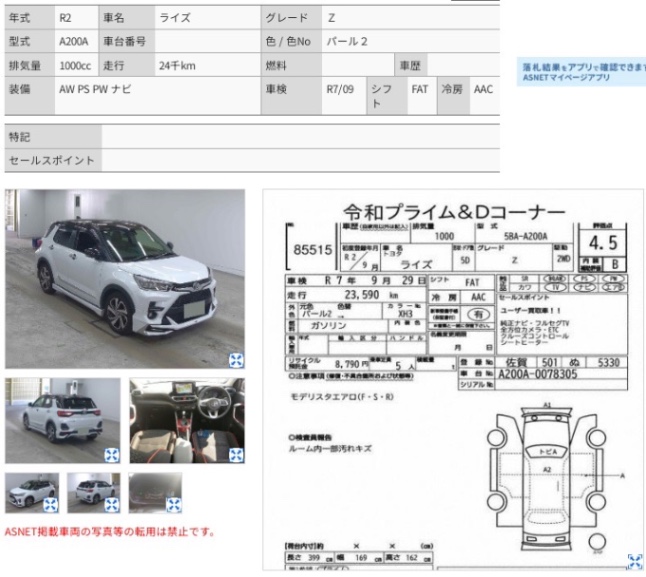
Task: Click the 車台番号 label
Action: [124, 41]
